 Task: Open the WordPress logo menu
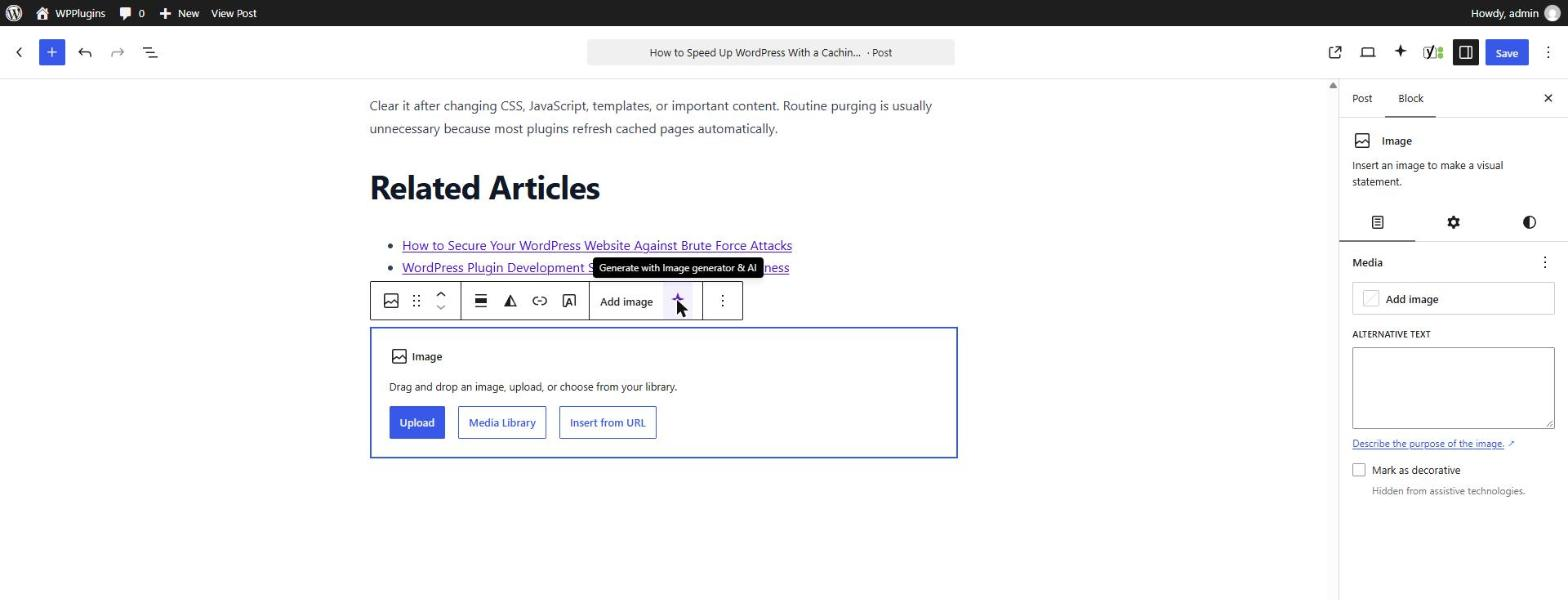click(14, 13)
